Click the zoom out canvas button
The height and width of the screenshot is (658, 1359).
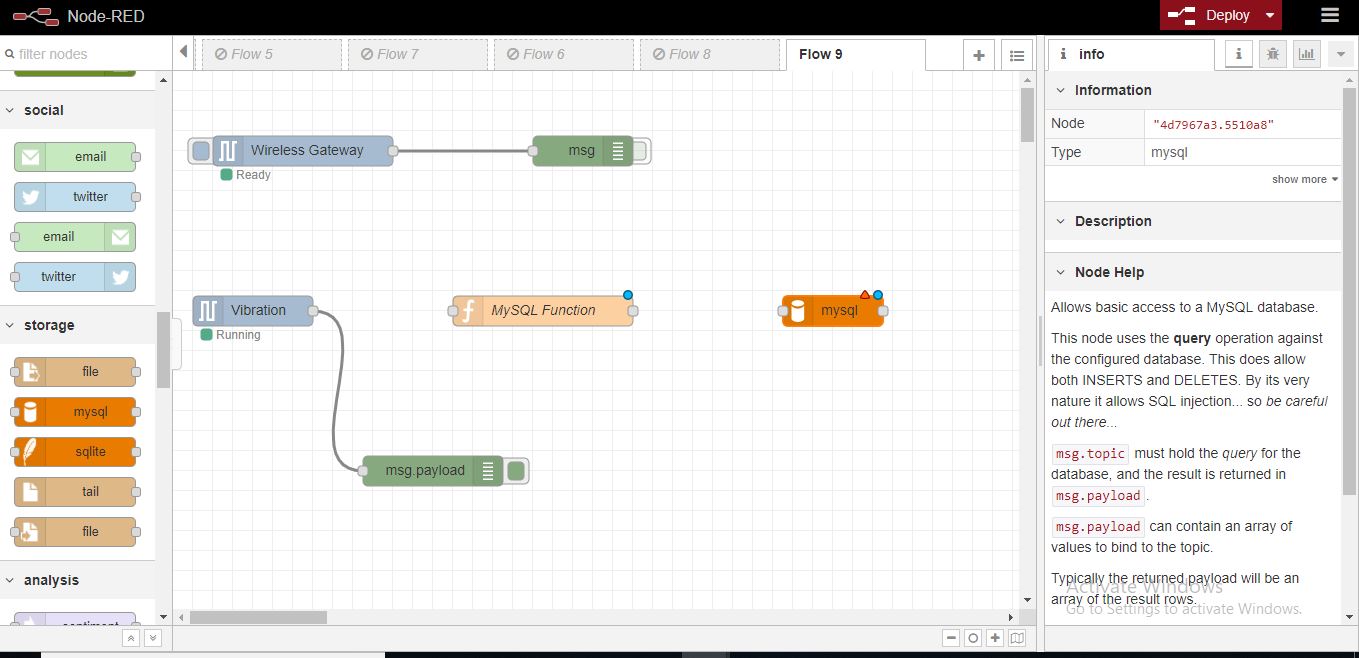951,638
